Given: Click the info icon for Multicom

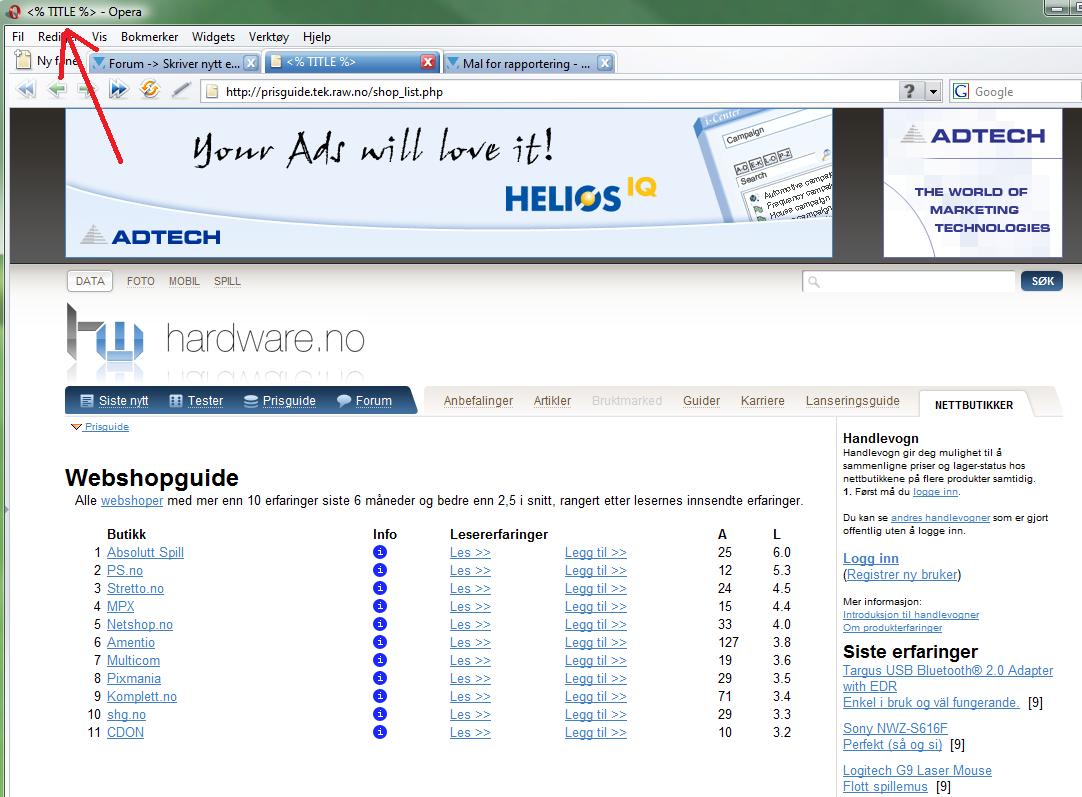Looking at the screenshot, I should click(380, 660).
